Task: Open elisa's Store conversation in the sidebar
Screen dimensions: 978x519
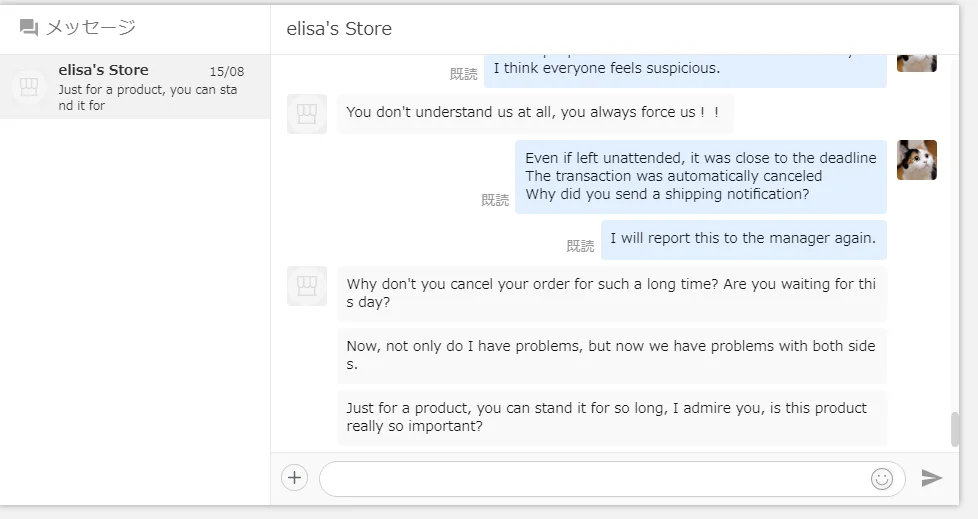Action: [135, 87]
